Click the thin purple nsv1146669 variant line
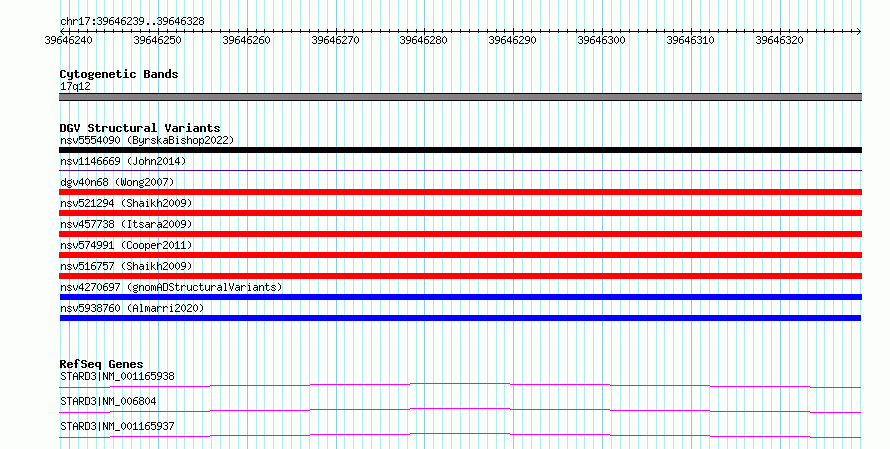Screen dimensions: 890x449 pyautogui.click(x=460, y=170)
